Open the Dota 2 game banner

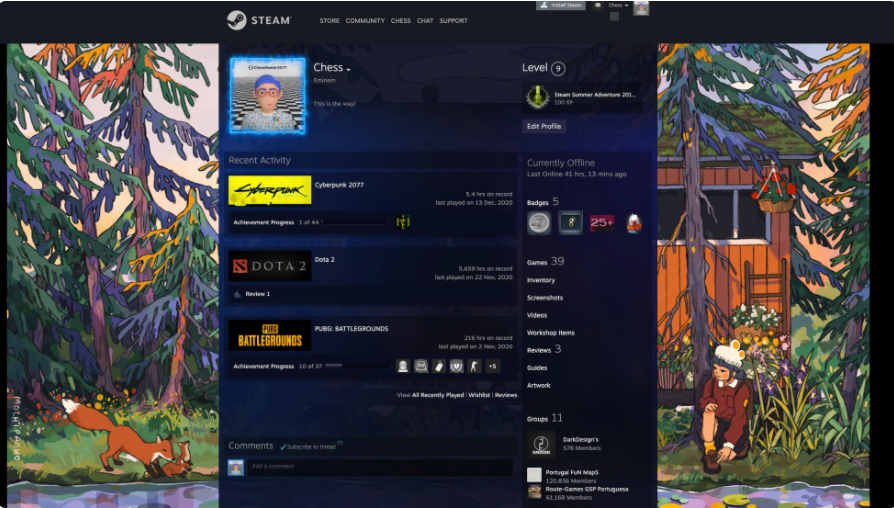pyautogui.click(x=270, y=266)
